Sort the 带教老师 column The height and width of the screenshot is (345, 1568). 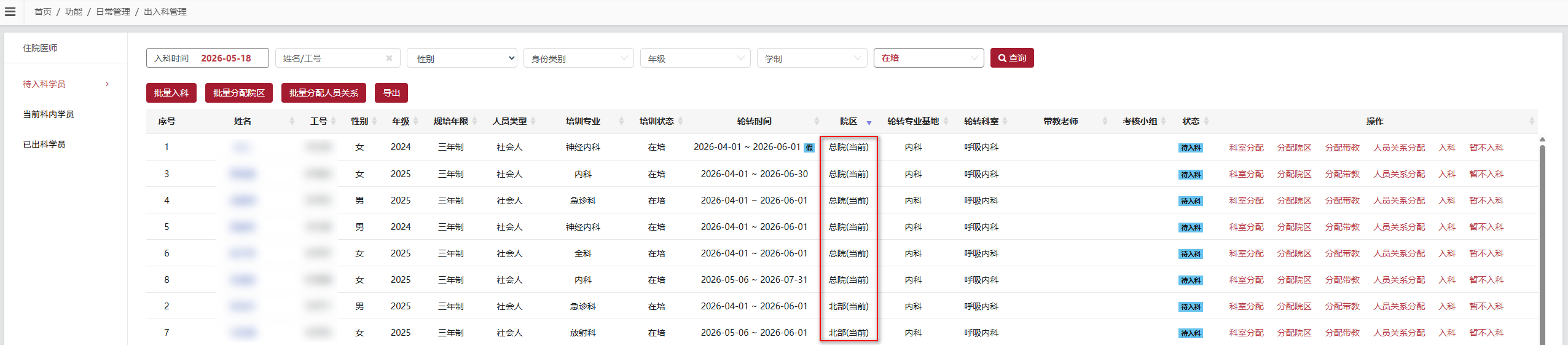(x=1105, y=121)
